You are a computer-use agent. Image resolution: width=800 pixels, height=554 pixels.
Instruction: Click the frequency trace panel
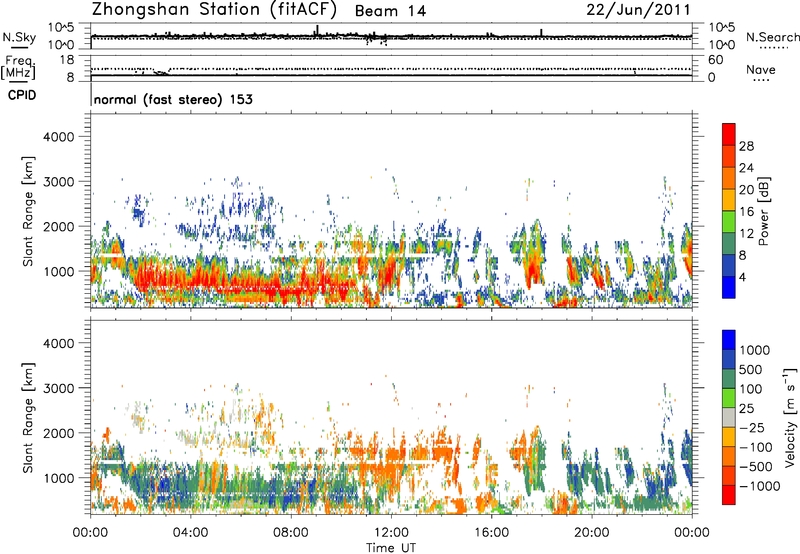point(391,68)
